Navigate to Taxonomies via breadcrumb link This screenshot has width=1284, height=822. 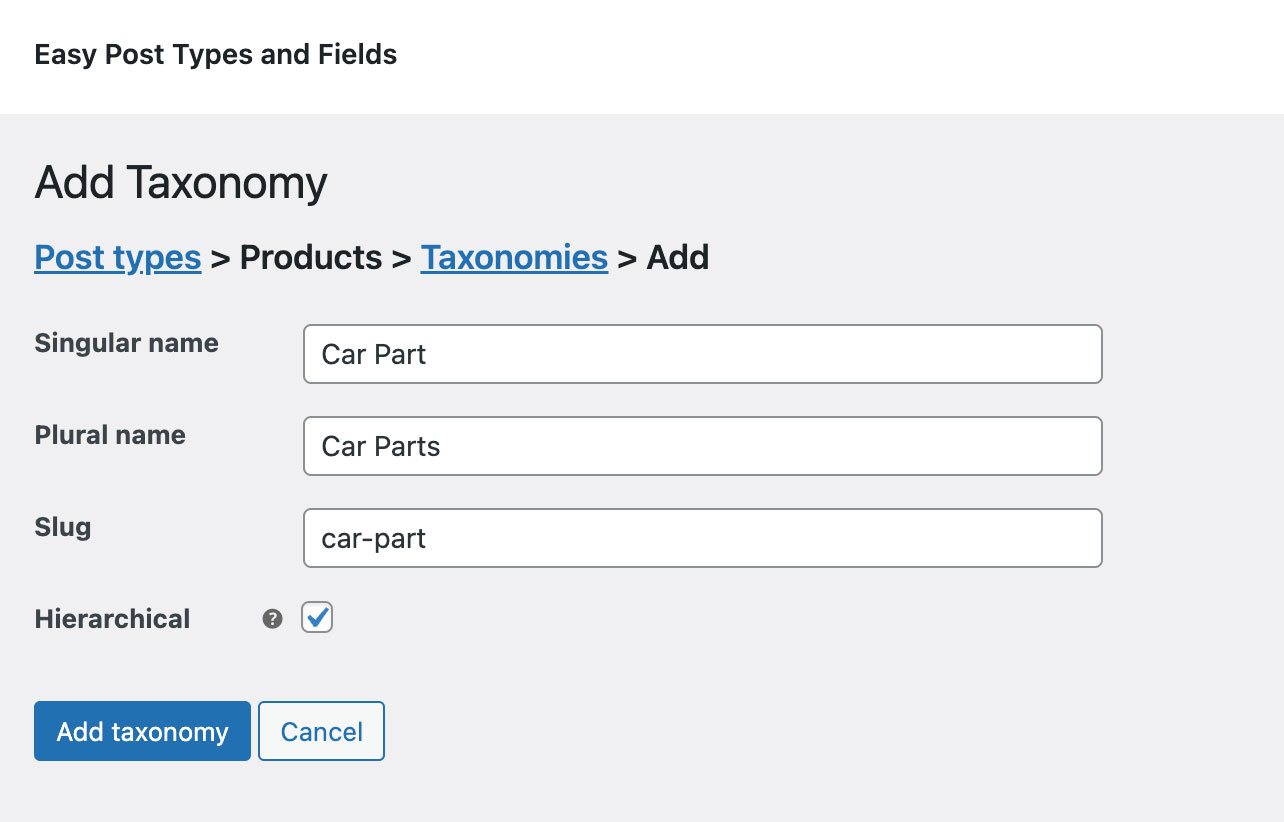click(514, 257)
